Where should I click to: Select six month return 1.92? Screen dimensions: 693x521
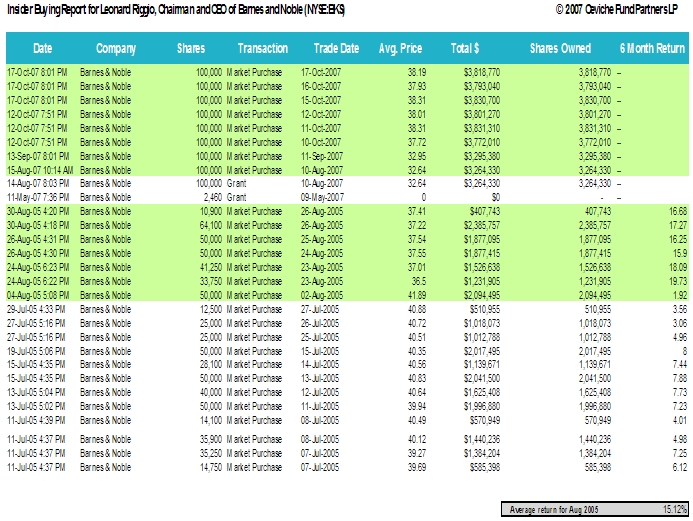click(680, 296)
